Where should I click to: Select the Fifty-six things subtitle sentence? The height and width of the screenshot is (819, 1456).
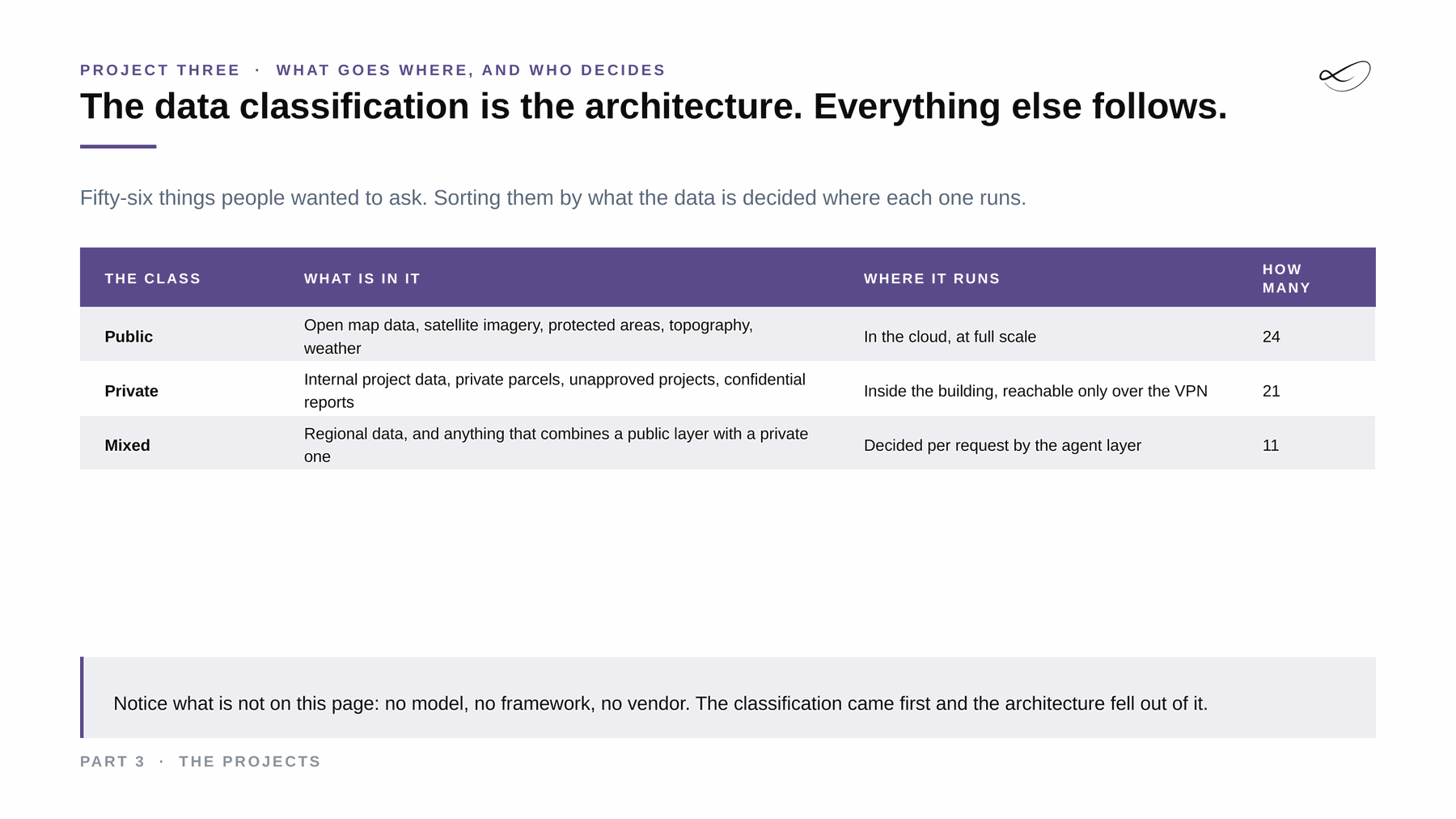[553, 197]
